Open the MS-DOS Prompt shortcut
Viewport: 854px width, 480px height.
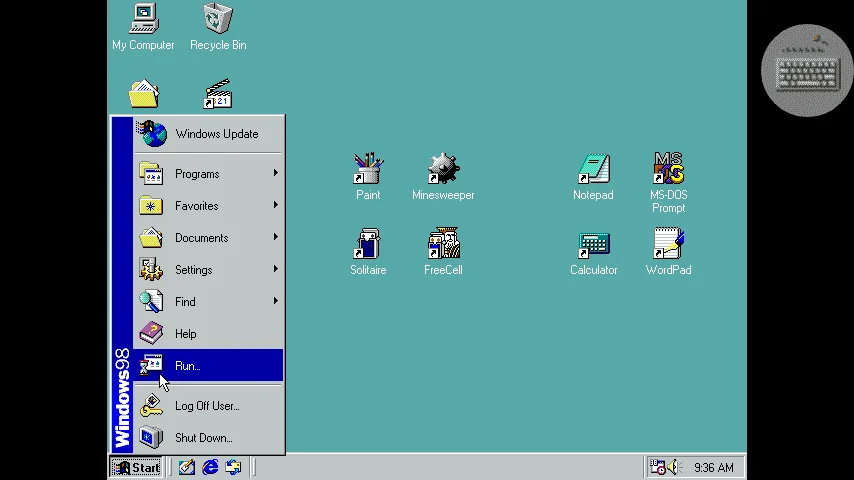point(668,183)
